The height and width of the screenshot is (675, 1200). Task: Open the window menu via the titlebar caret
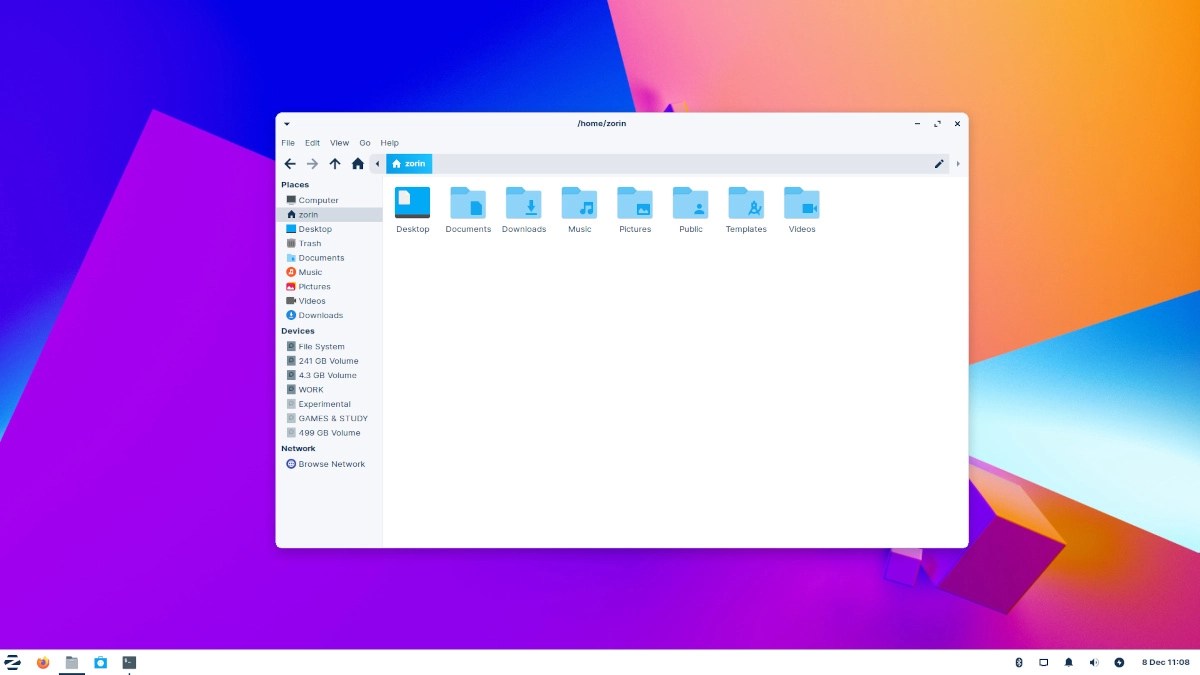tap(286, 123)
